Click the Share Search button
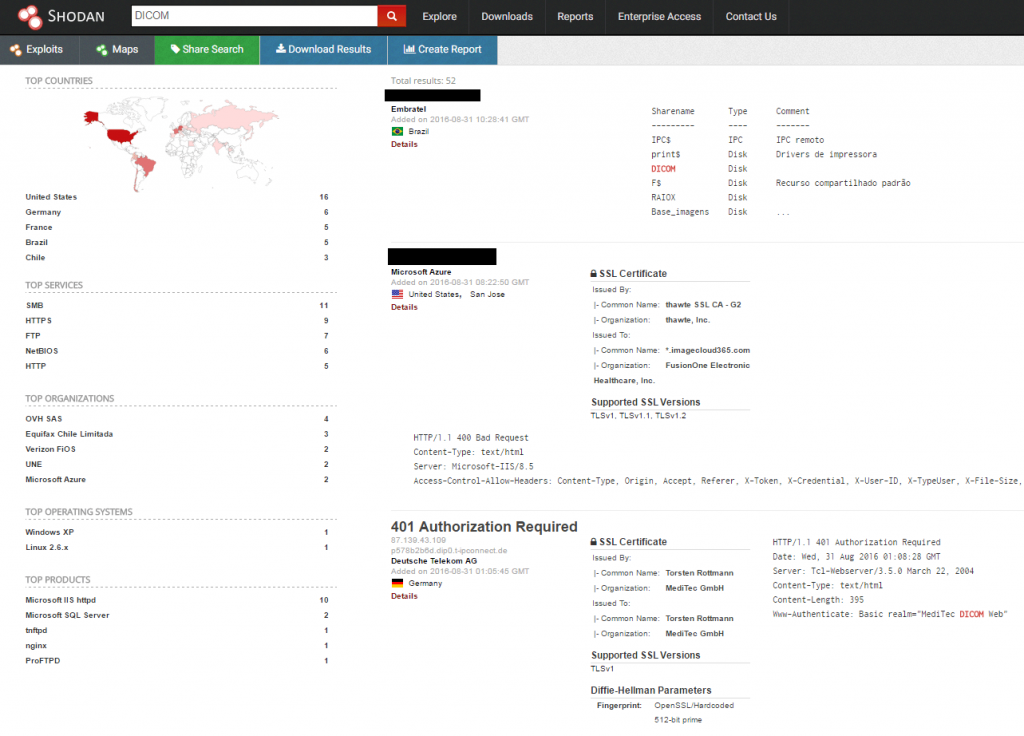The image size is (1024, 736). point(207,50)
